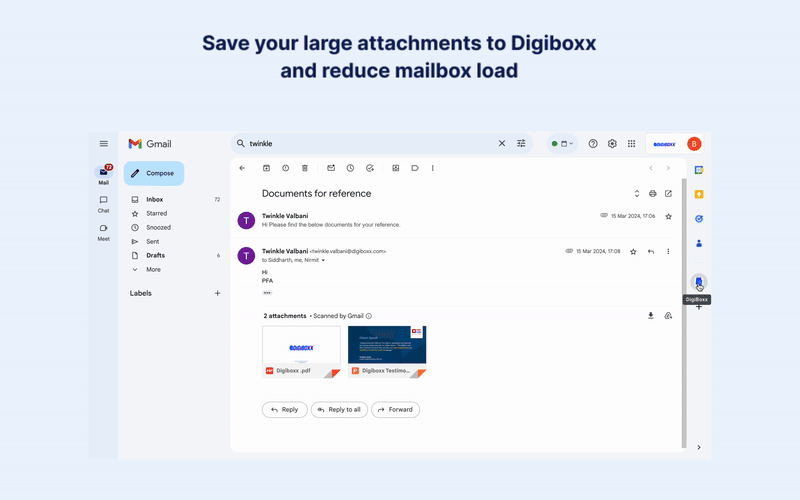Image resolution: width=800 pixels, height=500 pixels.
Task: Add a new label with plus icon
Action: pos(217,293)
